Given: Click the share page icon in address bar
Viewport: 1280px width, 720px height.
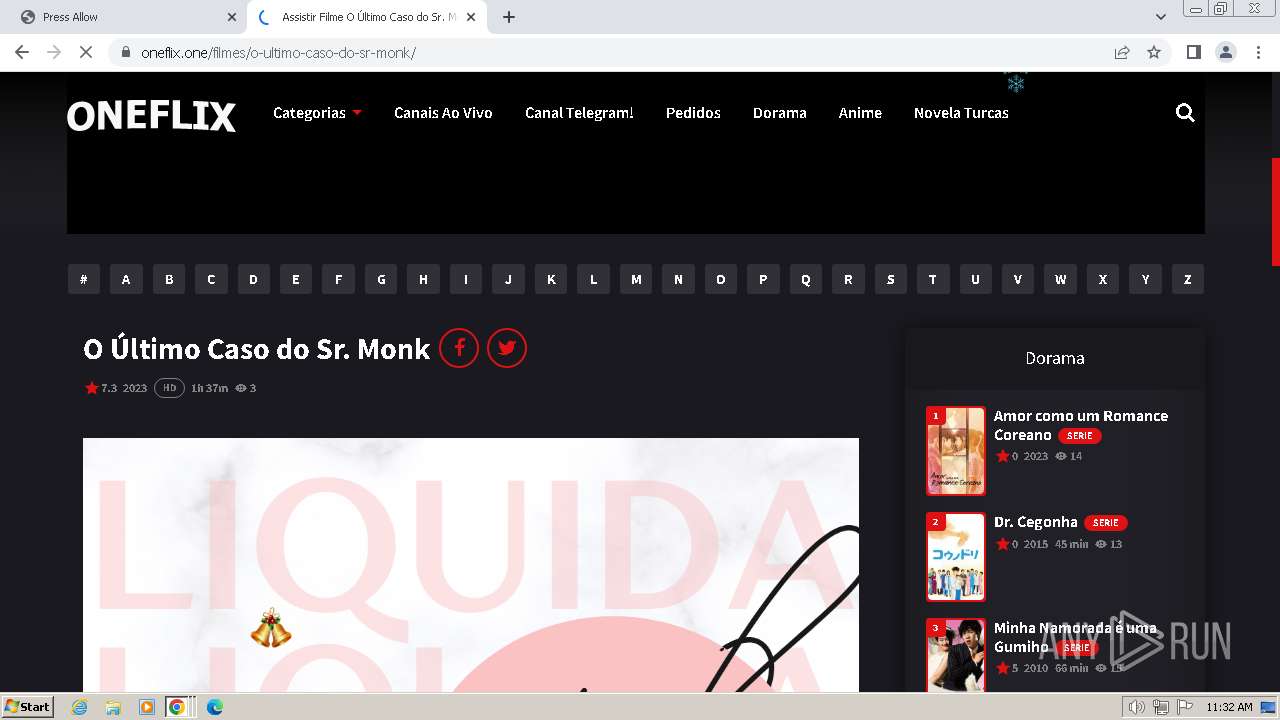Looking at the screenshot, I should point(1122,52).
